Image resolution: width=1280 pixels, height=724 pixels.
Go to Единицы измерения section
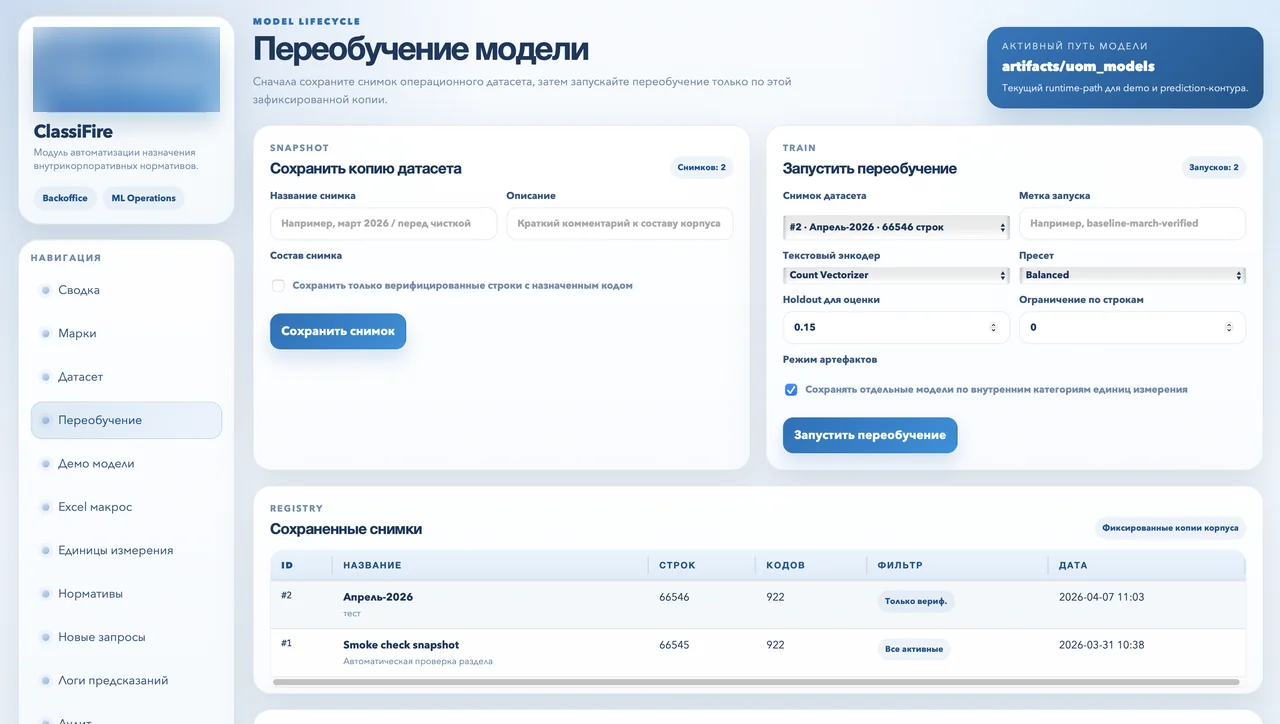coord(126,550)
